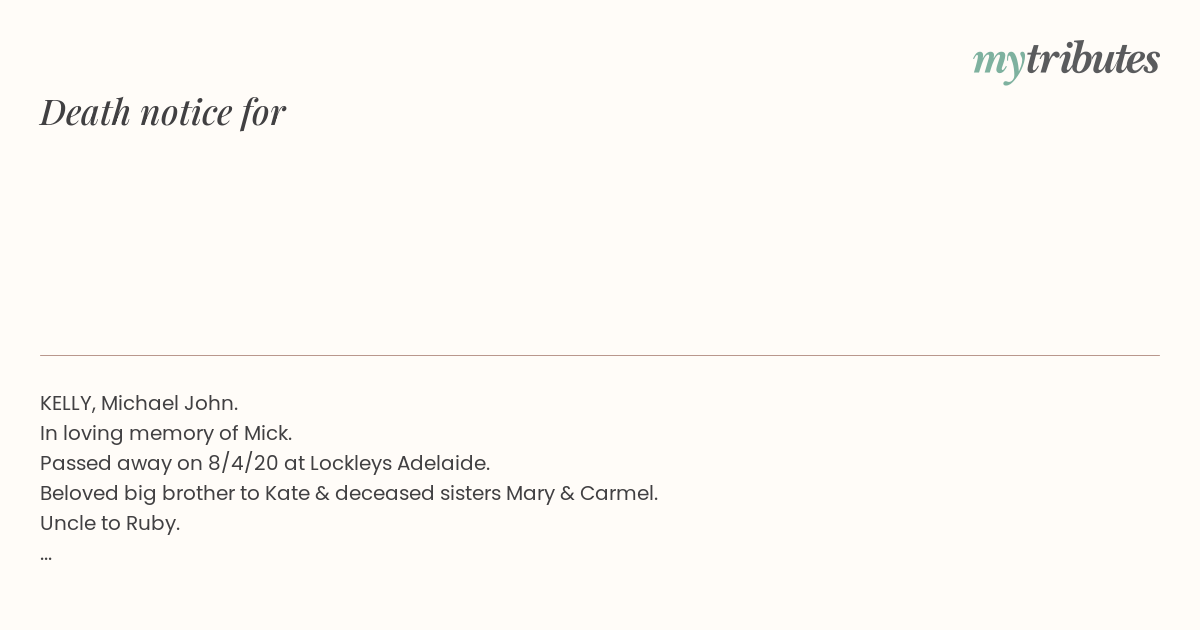Click the "Passed away on" text
Viewport: 1200px width, 630px height.
point(121,464)
